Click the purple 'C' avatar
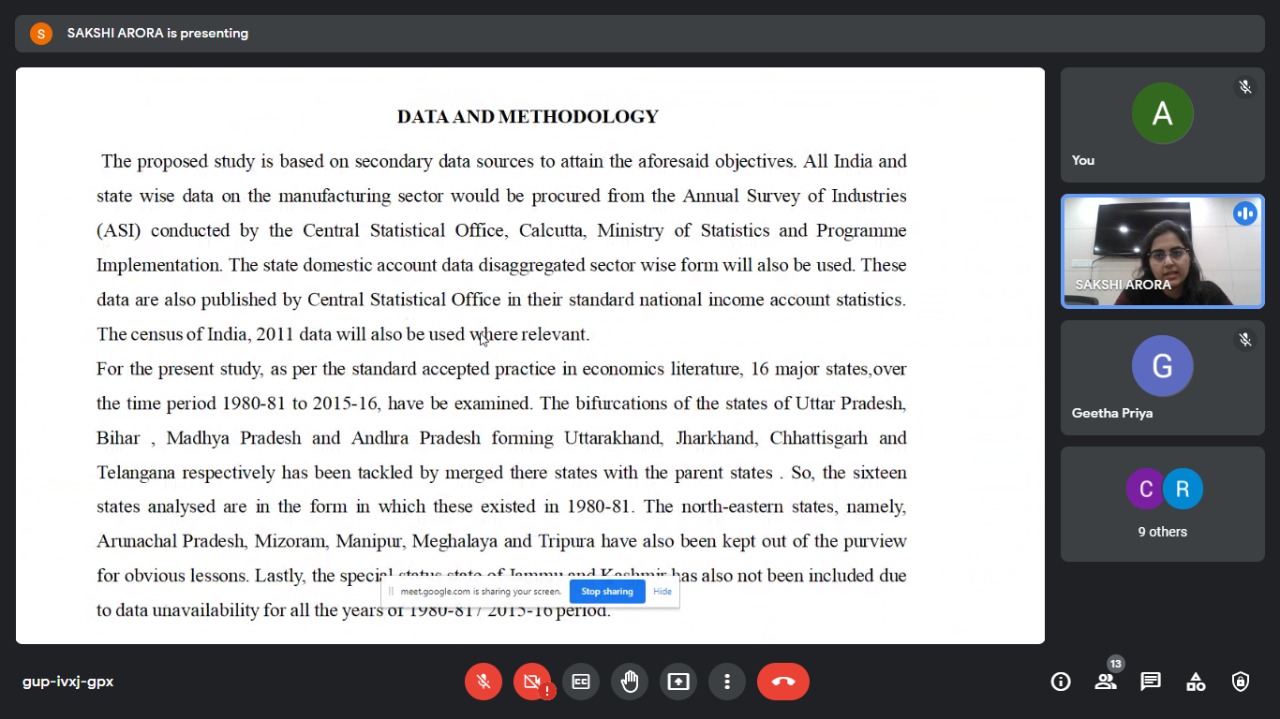The width and height of the screenshot is (1280, 719). [1146, 489]
